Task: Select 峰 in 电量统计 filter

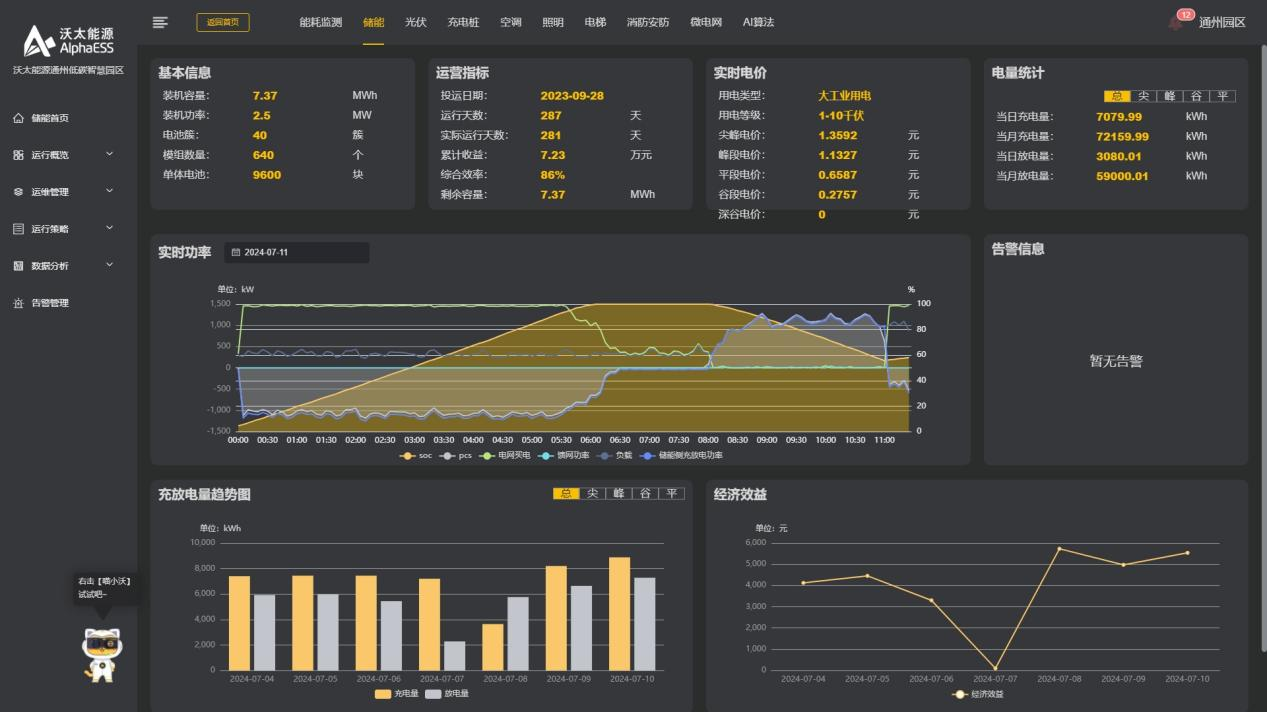Action: (1168, 96)
